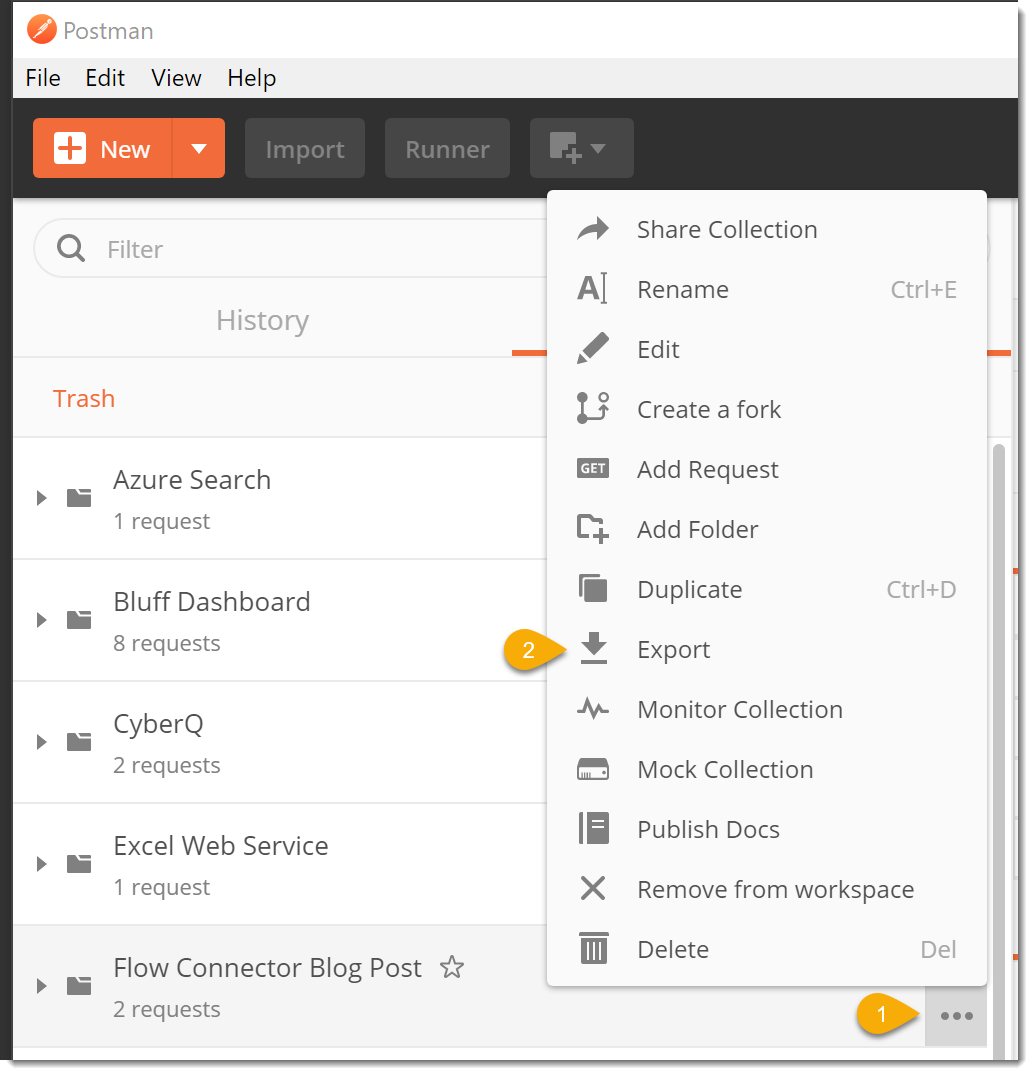Click the Postman logo icon
Screen dimensions: 1033x1075
pyautogui.click(x=42, y=30)
